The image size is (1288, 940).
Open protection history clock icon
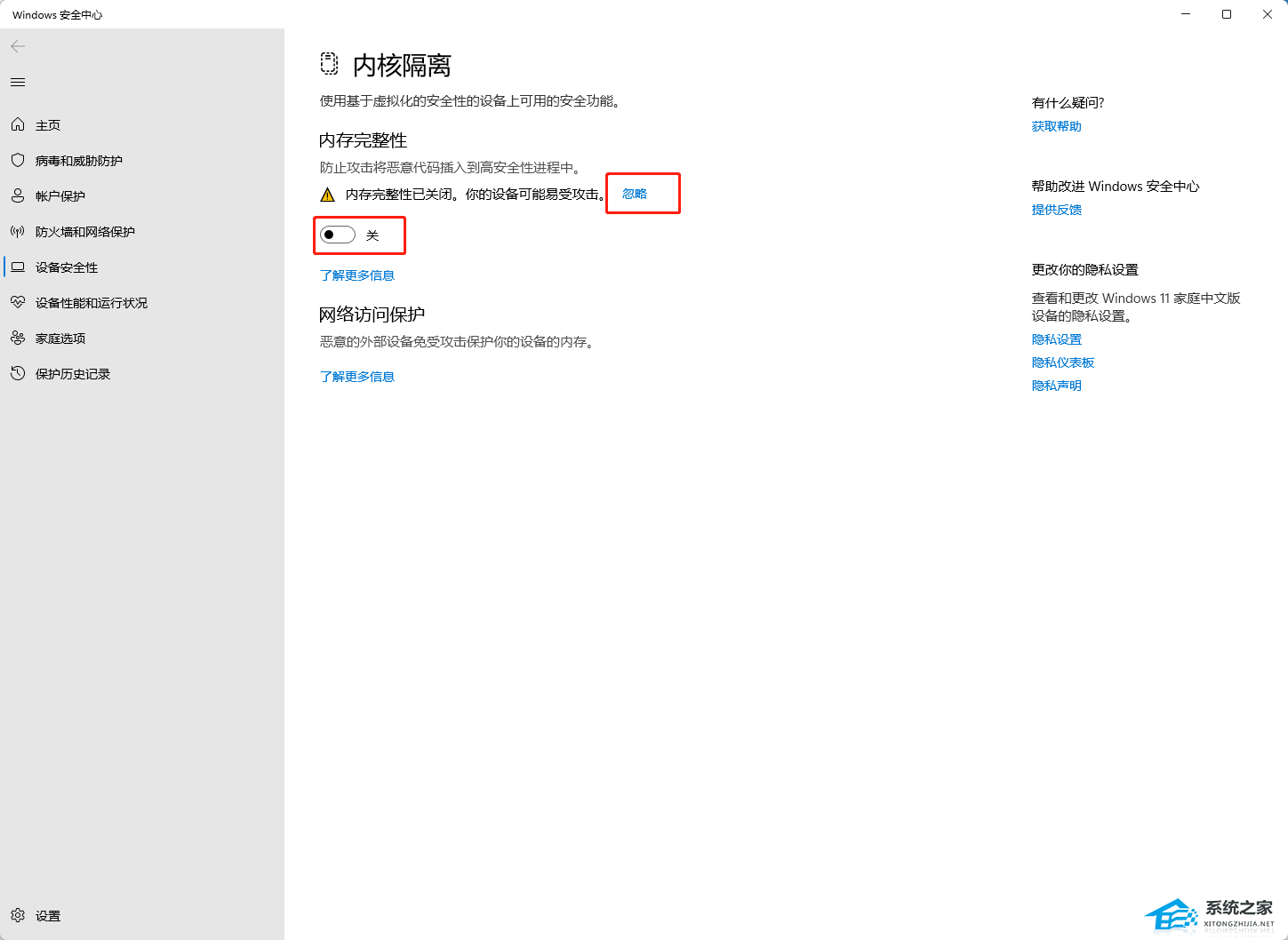point(18,374)
